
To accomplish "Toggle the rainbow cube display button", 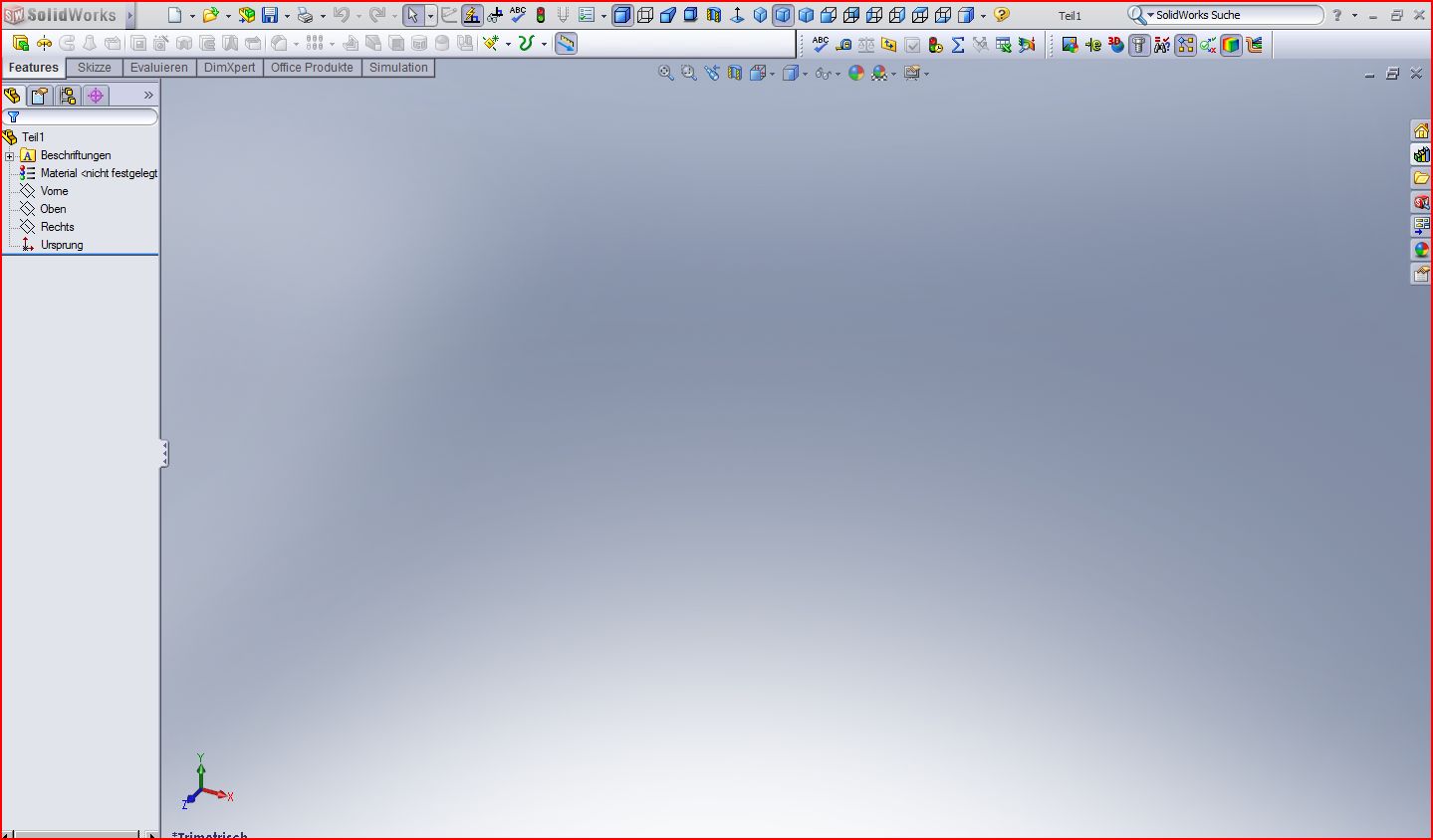I will [1232, 45].
